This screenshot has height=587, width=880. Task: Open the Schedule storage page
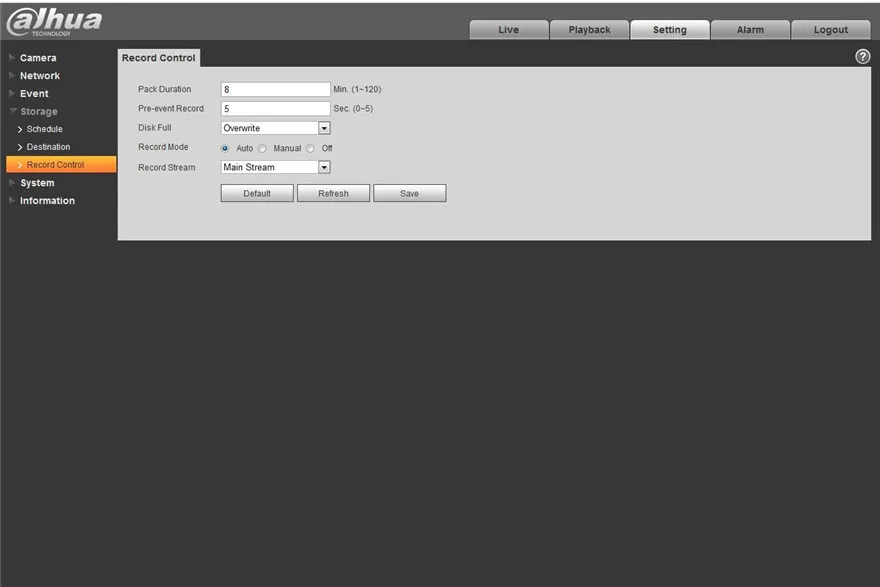point(44,129)
